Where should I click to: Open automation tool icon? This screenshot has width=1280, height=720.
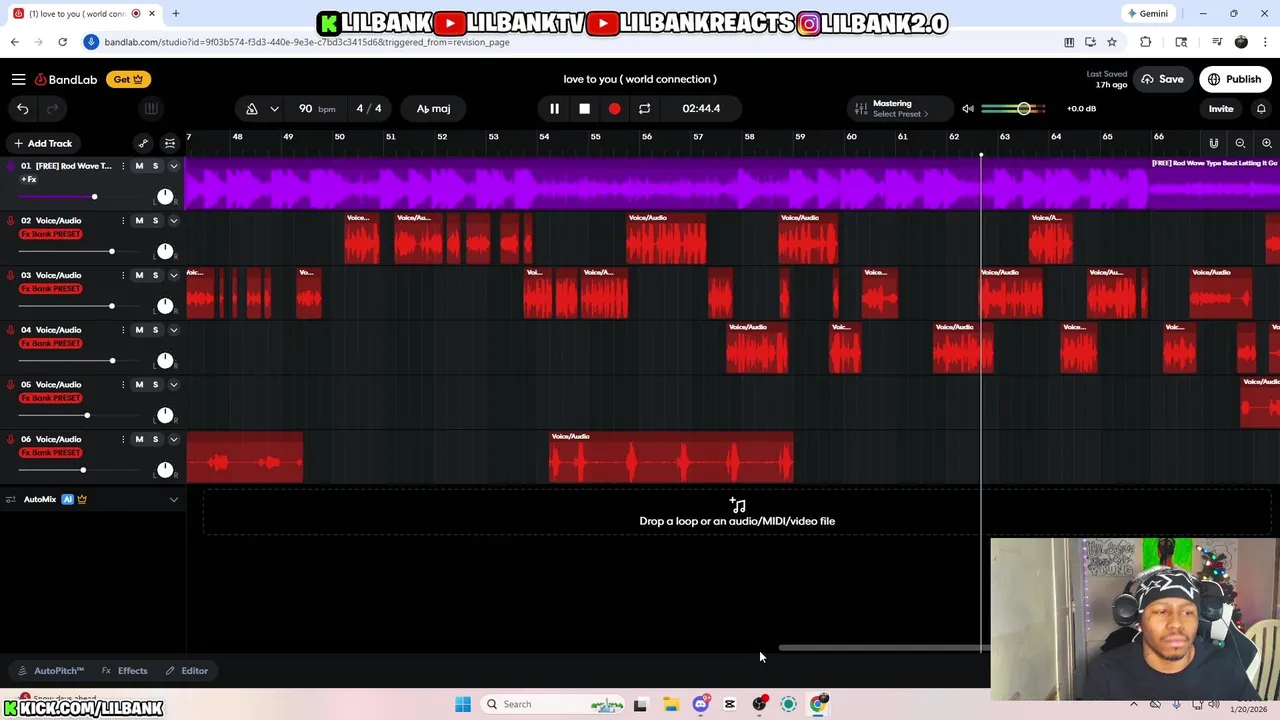click(x=143, y=143)
